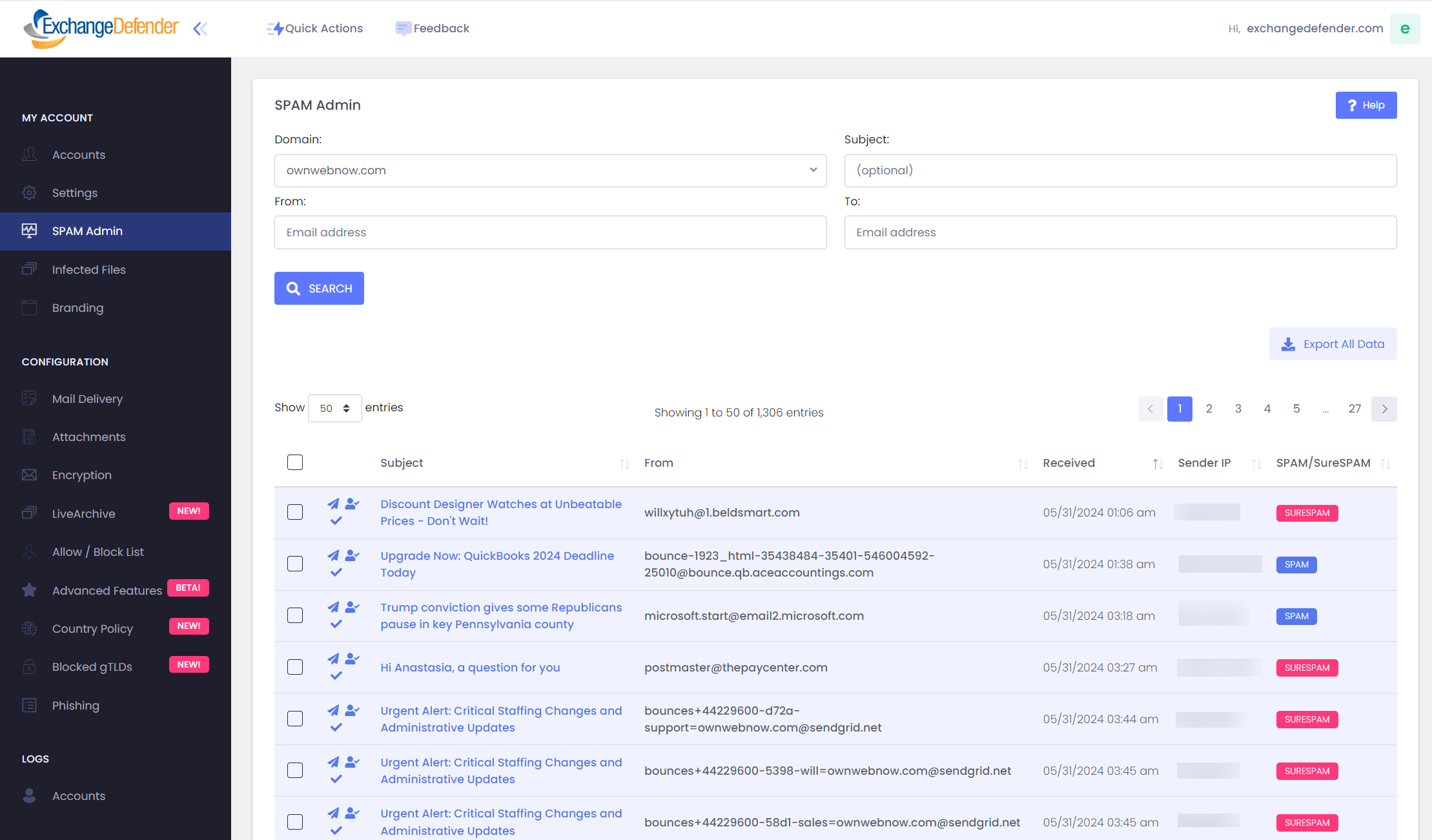
Task: Check the select-all checkbox in the table header
Action: tap(294, 462)
